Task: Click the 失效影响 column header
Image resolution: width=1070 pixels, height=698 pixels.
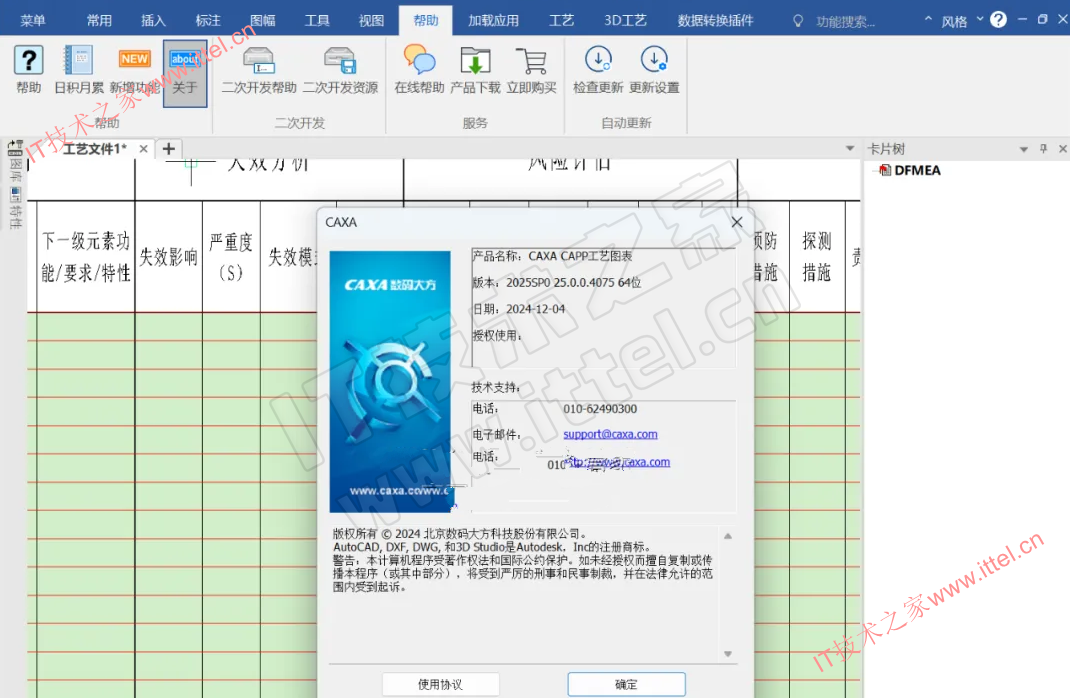Action: pos(169,257)
